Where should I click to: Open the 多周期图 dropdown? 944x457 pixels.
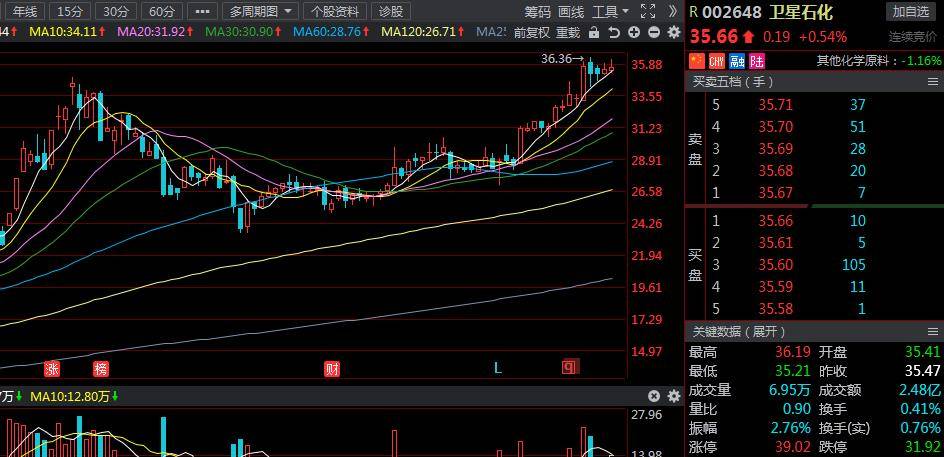coord(261,12)
